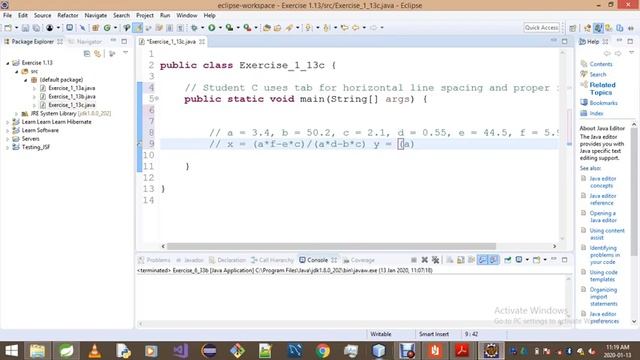Click the New Java Class icon
Image resolution: width=640 pixels, height=360 pixels.
107,28
